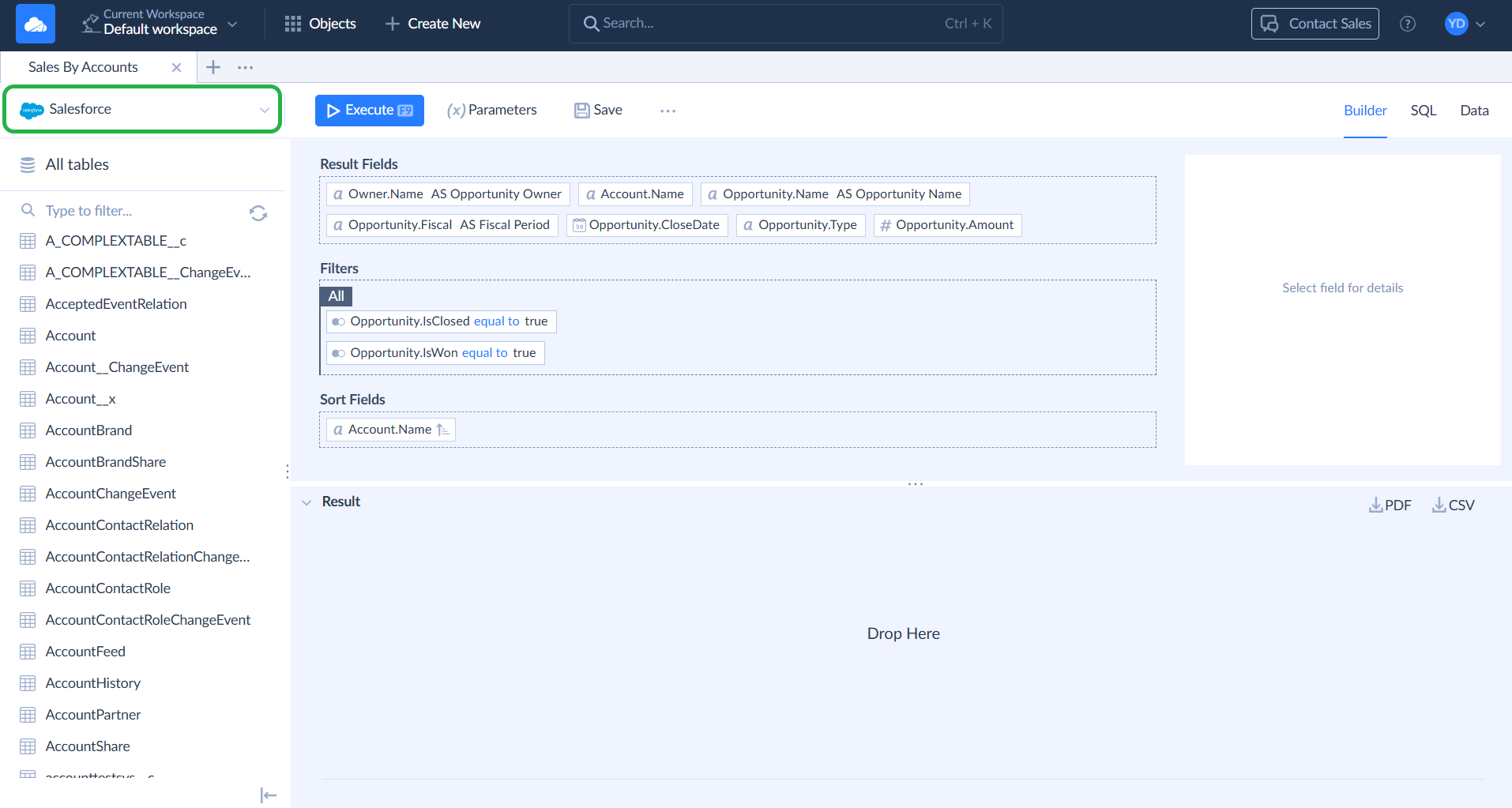1512x808 pixels.
Task: Refresh the tables list
Action: (258, 212)
